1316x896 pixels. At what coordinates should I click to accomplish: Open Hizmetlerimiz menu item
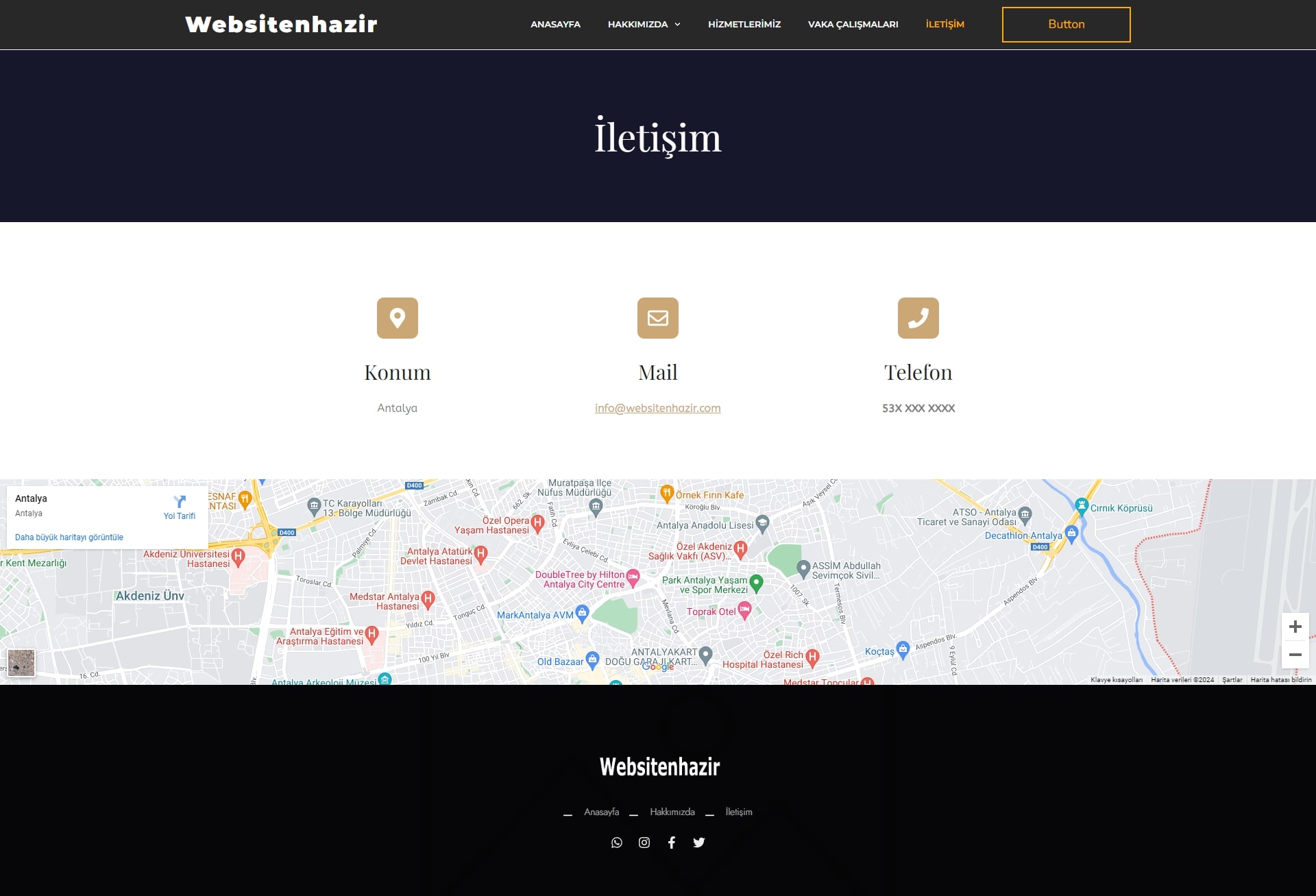click(744, 24)
